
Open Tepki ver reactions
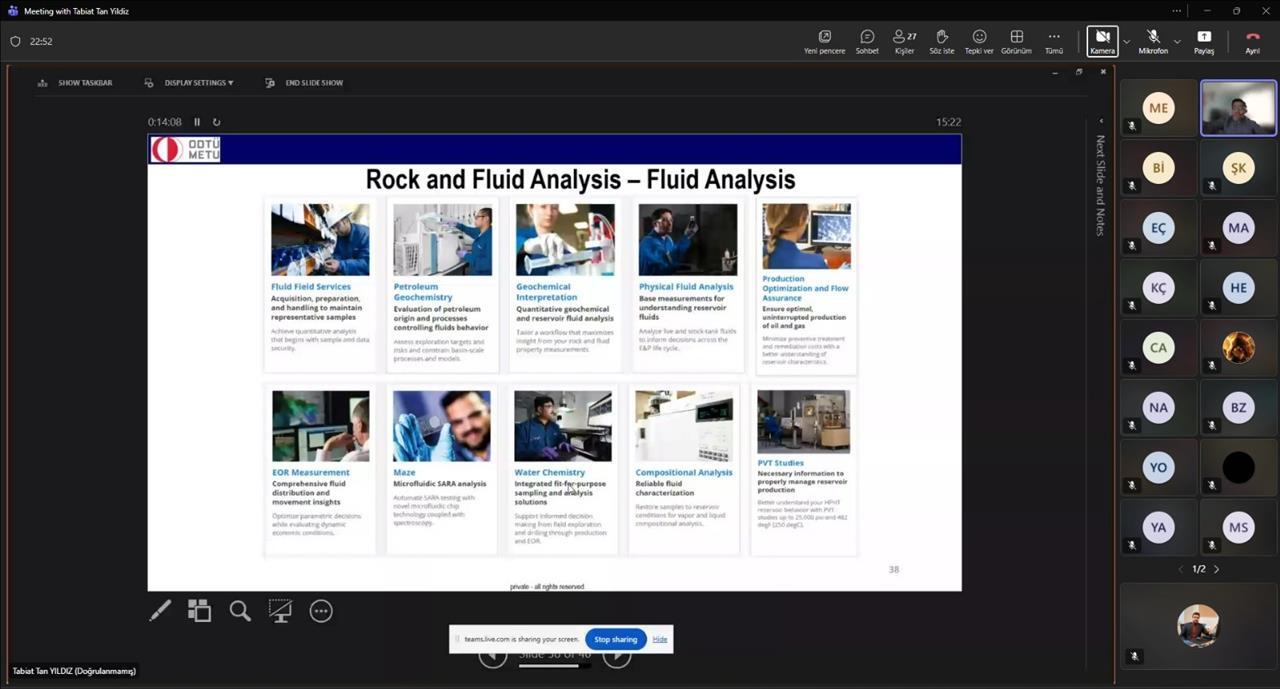point(979,41)
